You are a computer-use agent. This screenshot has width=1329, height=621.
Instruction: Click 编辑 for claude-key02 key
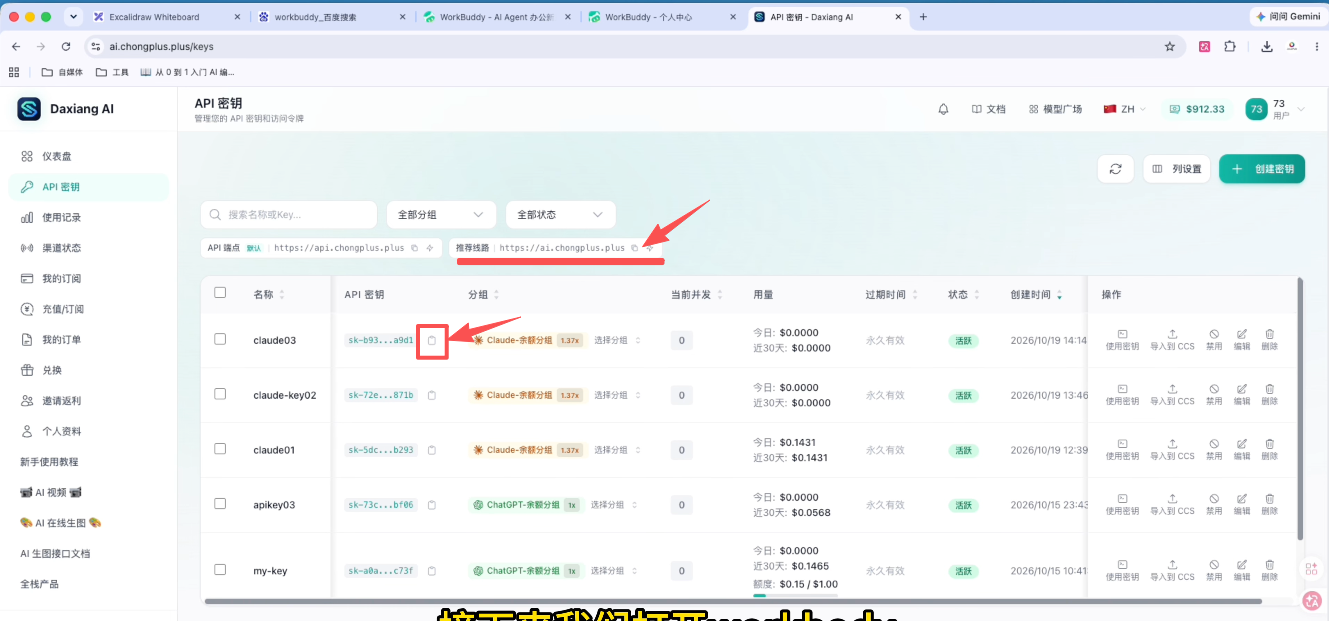click(1241, 395)
